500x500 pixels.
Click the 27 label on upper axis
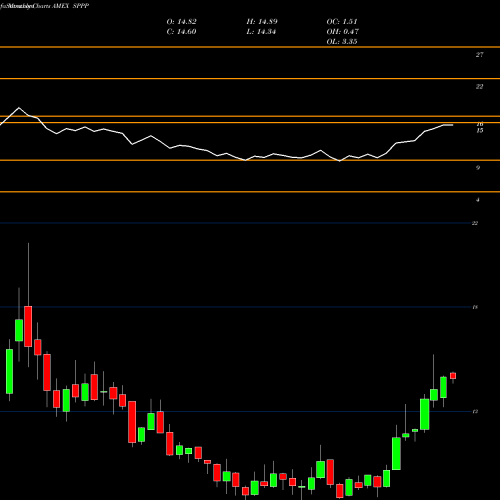479,55
